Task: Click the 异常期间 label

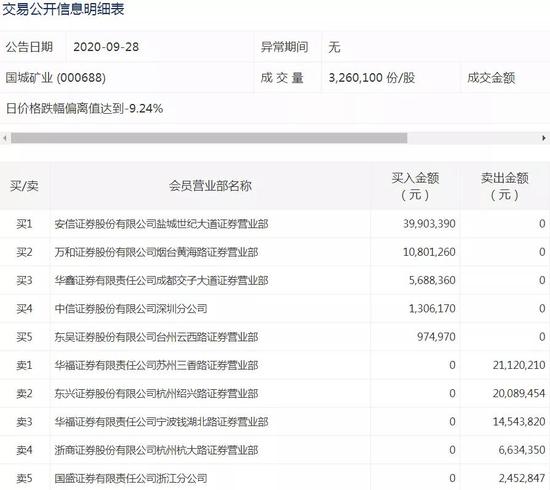Action: pos(284,47)
